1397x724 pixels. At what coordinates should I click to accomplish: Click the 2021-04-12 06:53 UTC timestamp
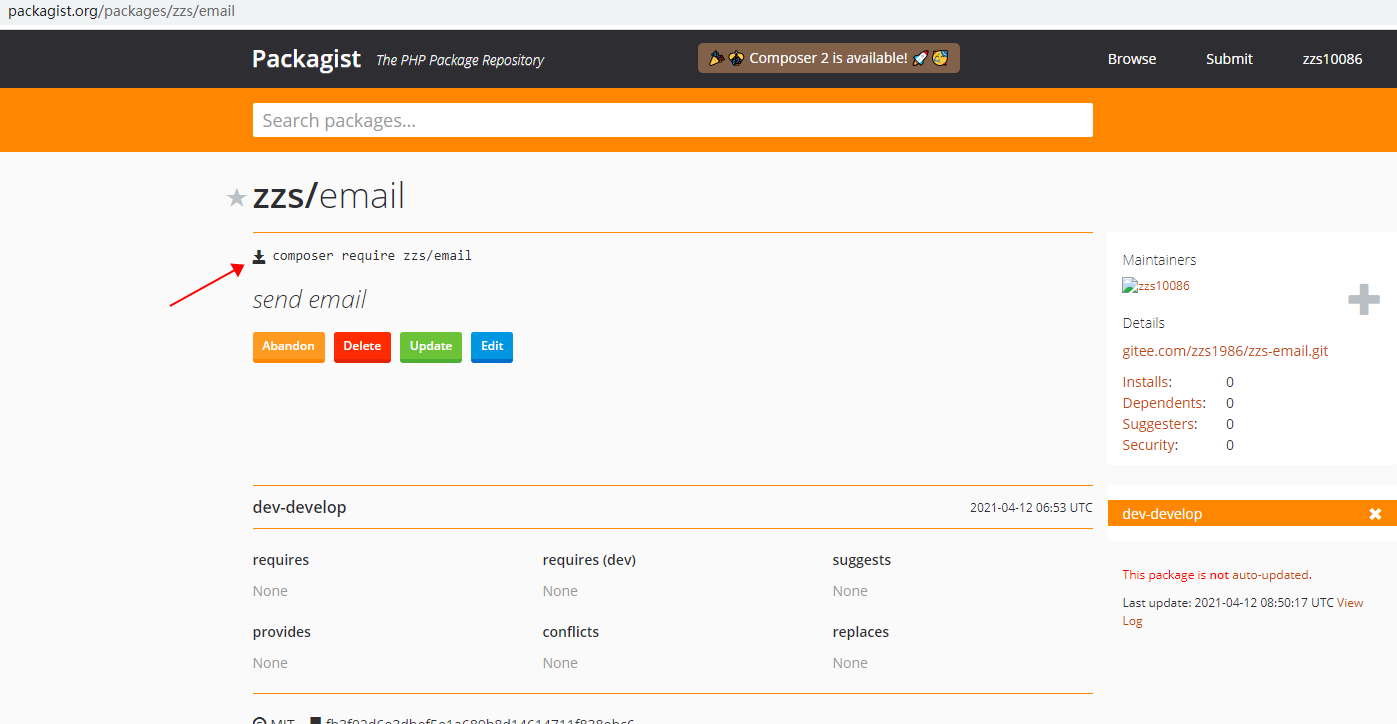(1031, 508)
